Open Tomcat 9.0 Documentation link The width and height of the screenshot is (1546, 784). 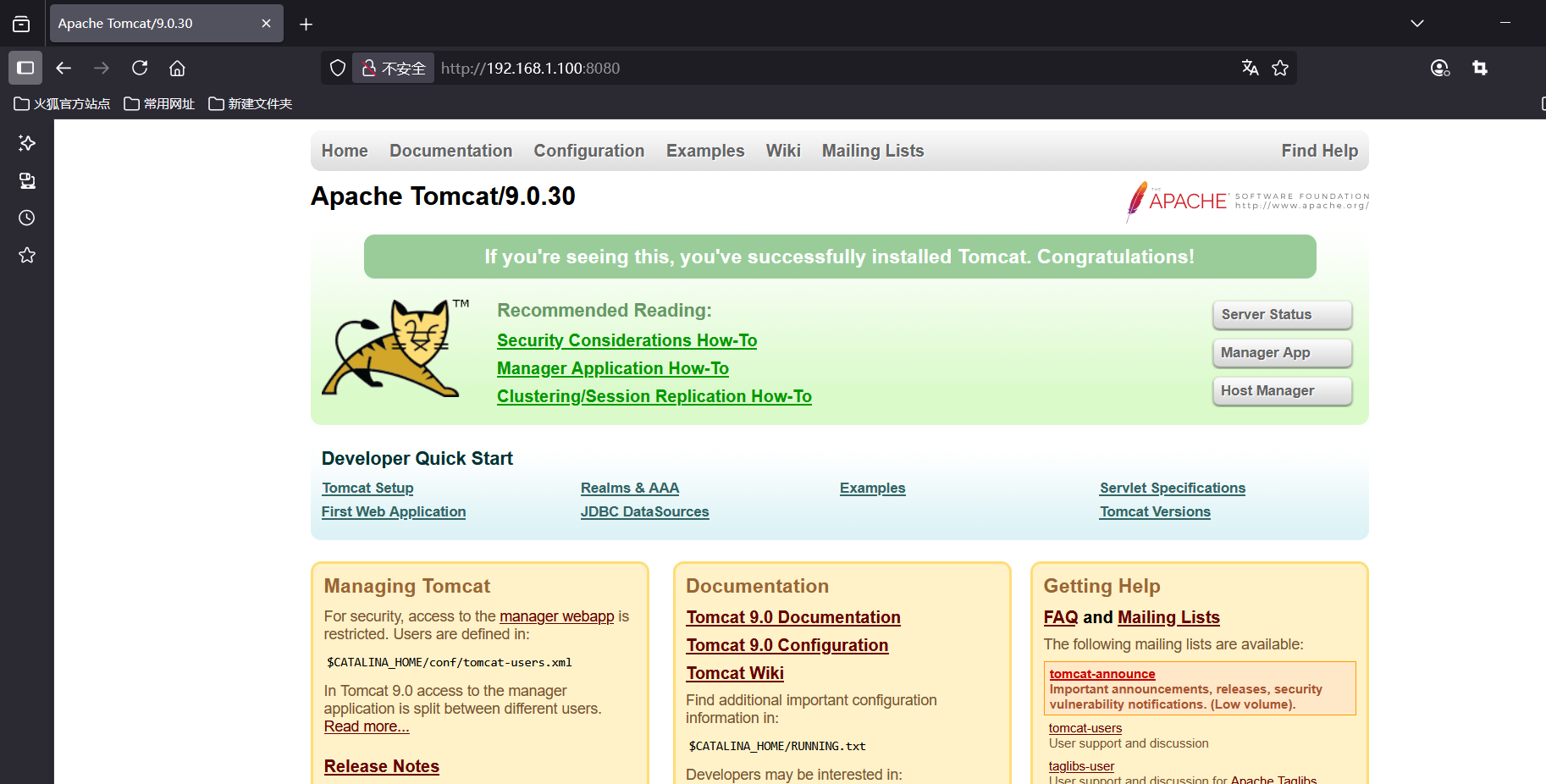pos(793,617)
